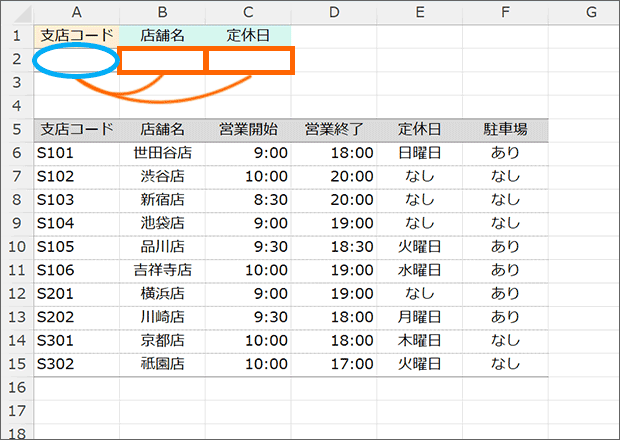Select 水曜日 holiday cell for 吉祥寺店

(x=420, y=270)
